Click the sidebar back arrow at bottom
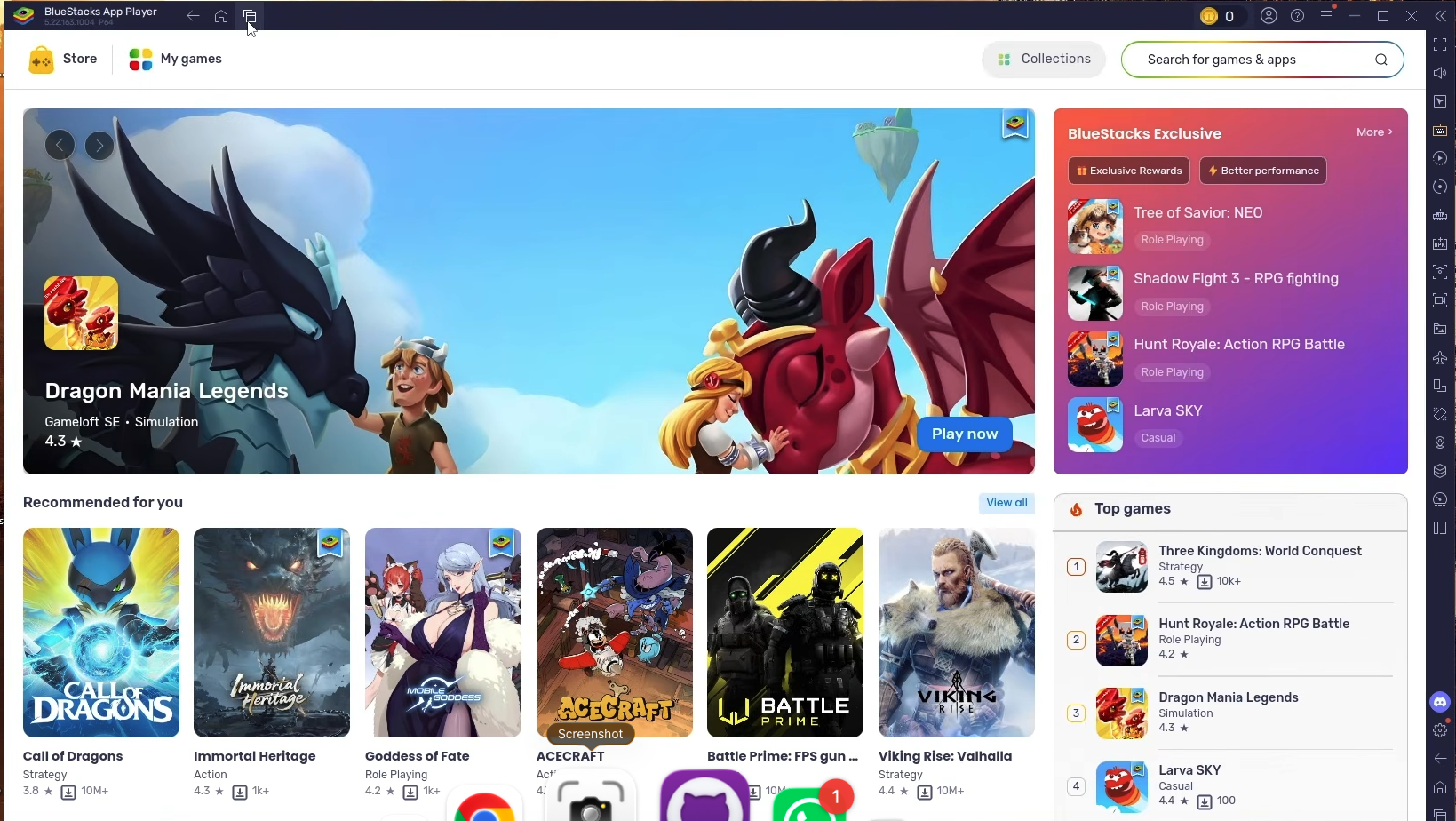Screen dimensions: 1456x821 [x=1440, y=759]
